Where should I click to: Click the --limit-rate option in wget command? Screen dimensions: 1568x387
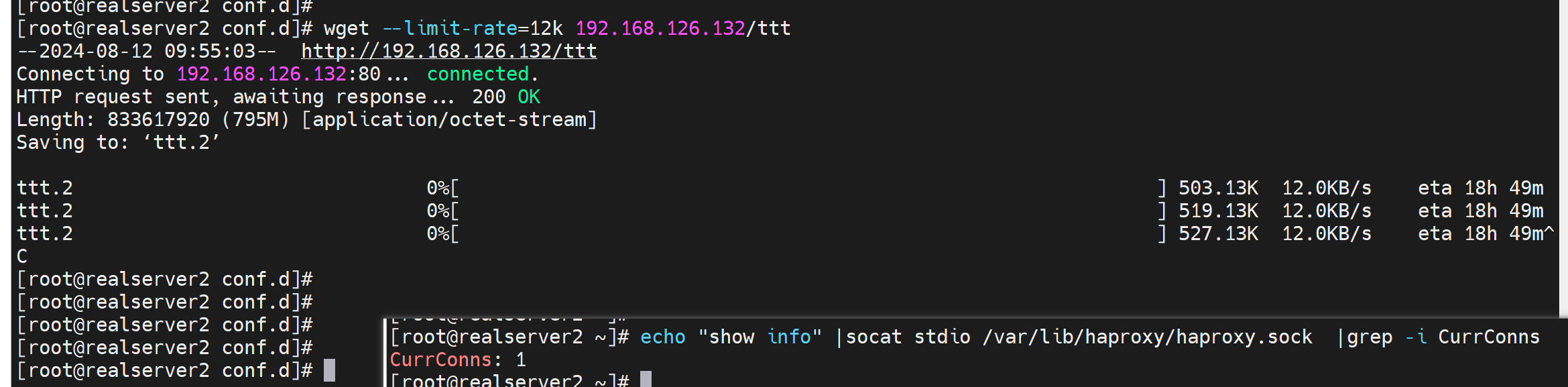point(449,29)
